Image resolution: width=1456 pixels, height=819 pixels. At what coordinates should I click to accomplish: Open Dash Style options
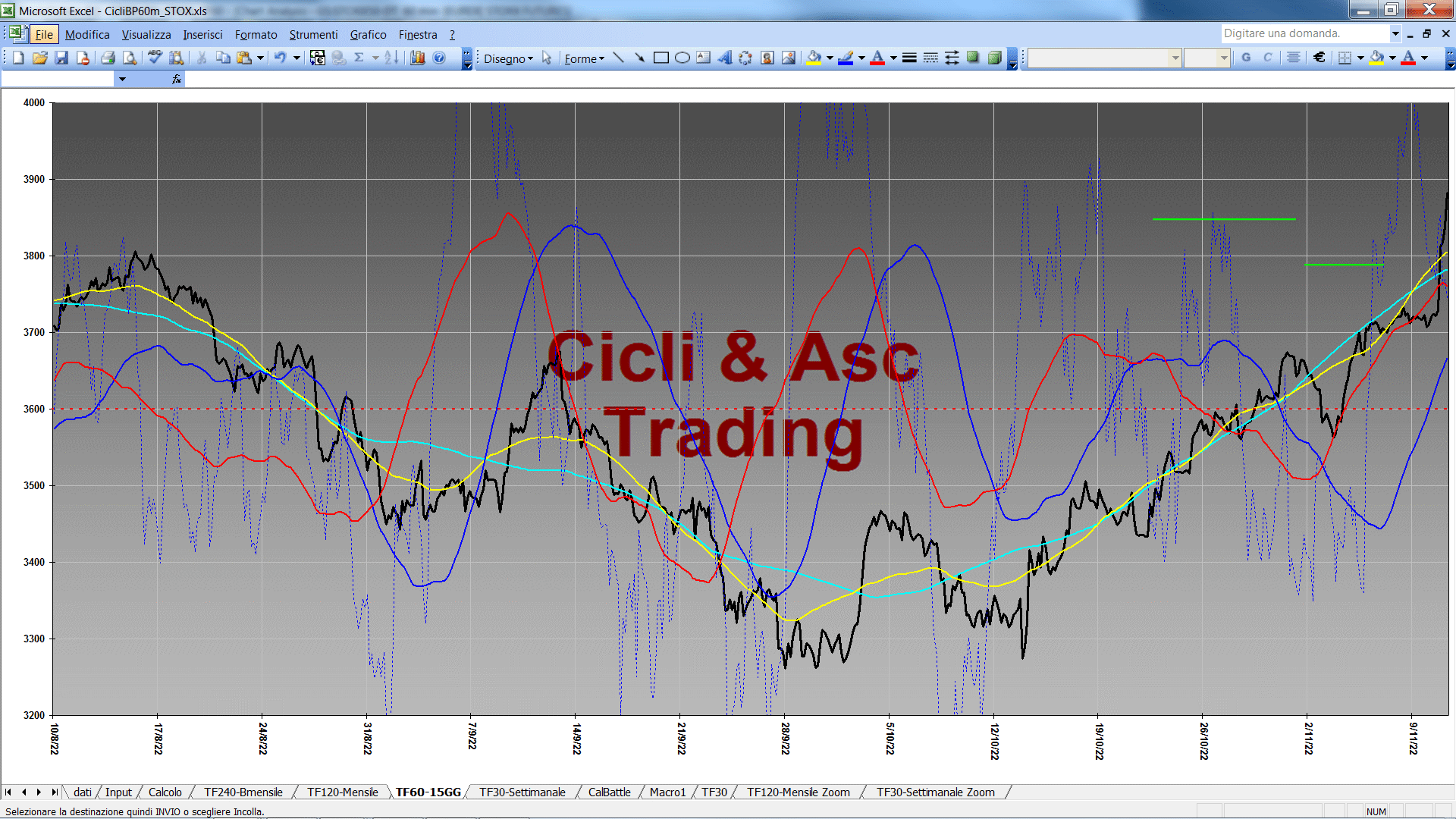930,58
